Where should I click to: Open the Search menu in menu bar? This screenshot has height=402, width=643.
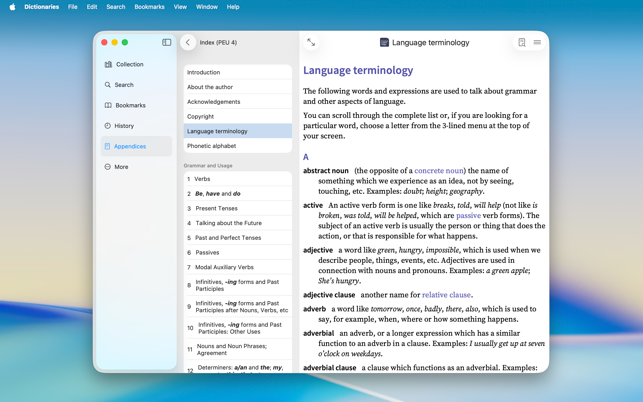click(116, 7)
